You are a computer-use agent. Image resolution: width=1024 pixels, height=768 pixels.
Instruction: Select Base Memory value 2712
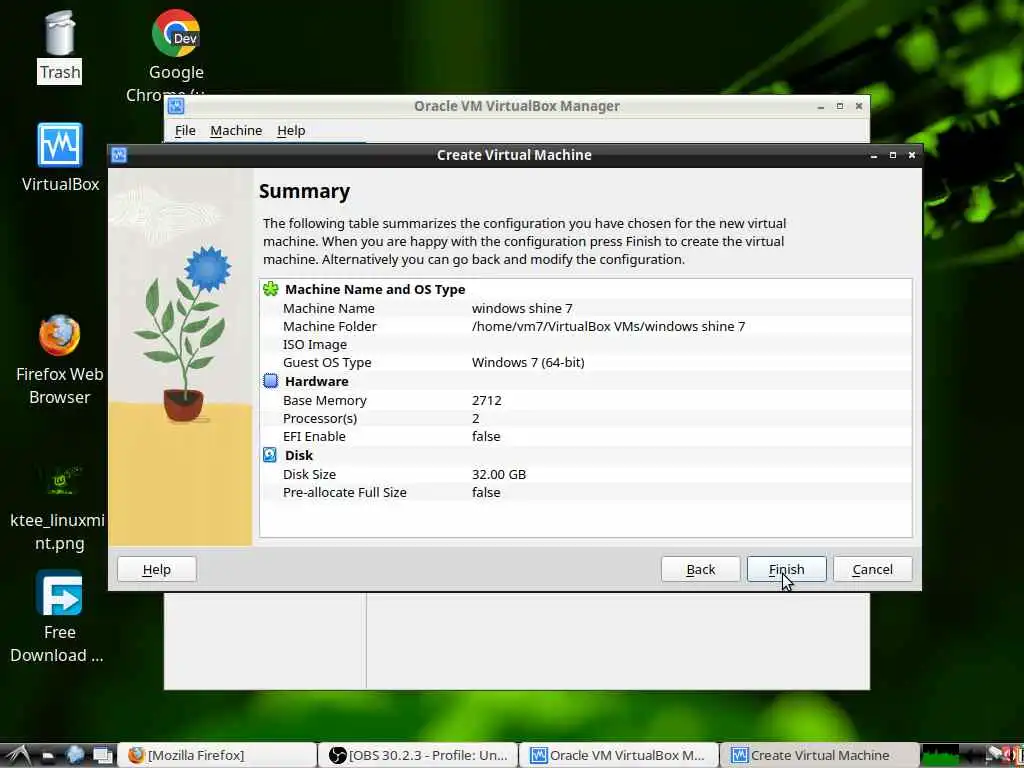coord(487,400)
